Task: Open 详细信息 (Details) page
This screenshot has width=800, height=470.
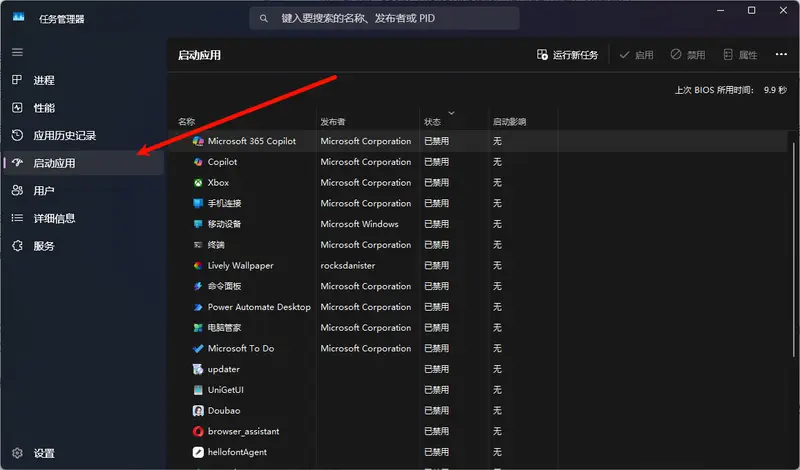Action: click(x=83, y=218)
